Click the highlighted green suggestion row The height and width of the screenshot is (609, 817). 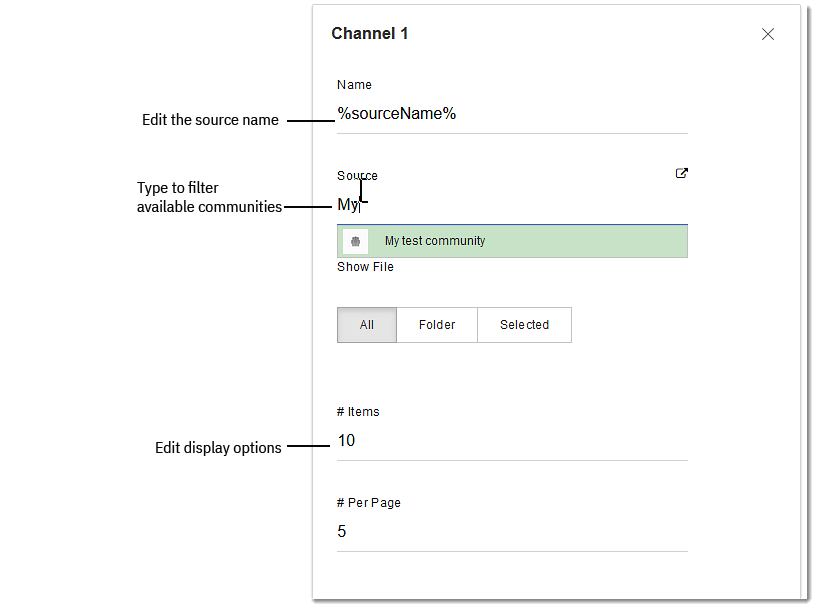point(512,241)
